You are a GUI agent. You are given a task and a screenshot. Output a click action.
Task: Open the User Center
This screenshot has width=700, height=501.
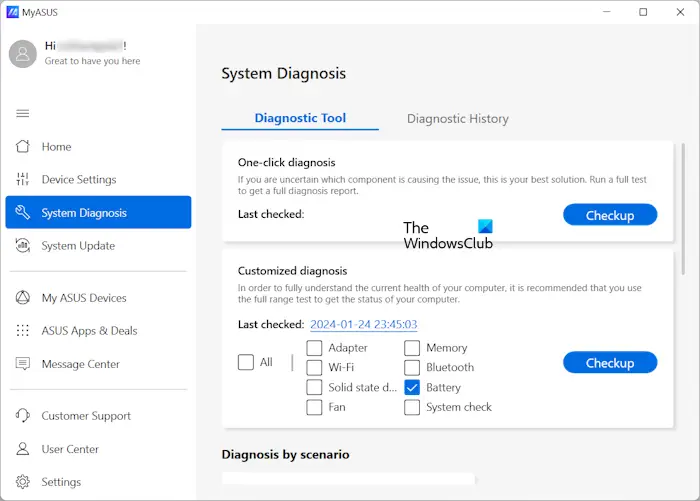click(x=98, y=449)
